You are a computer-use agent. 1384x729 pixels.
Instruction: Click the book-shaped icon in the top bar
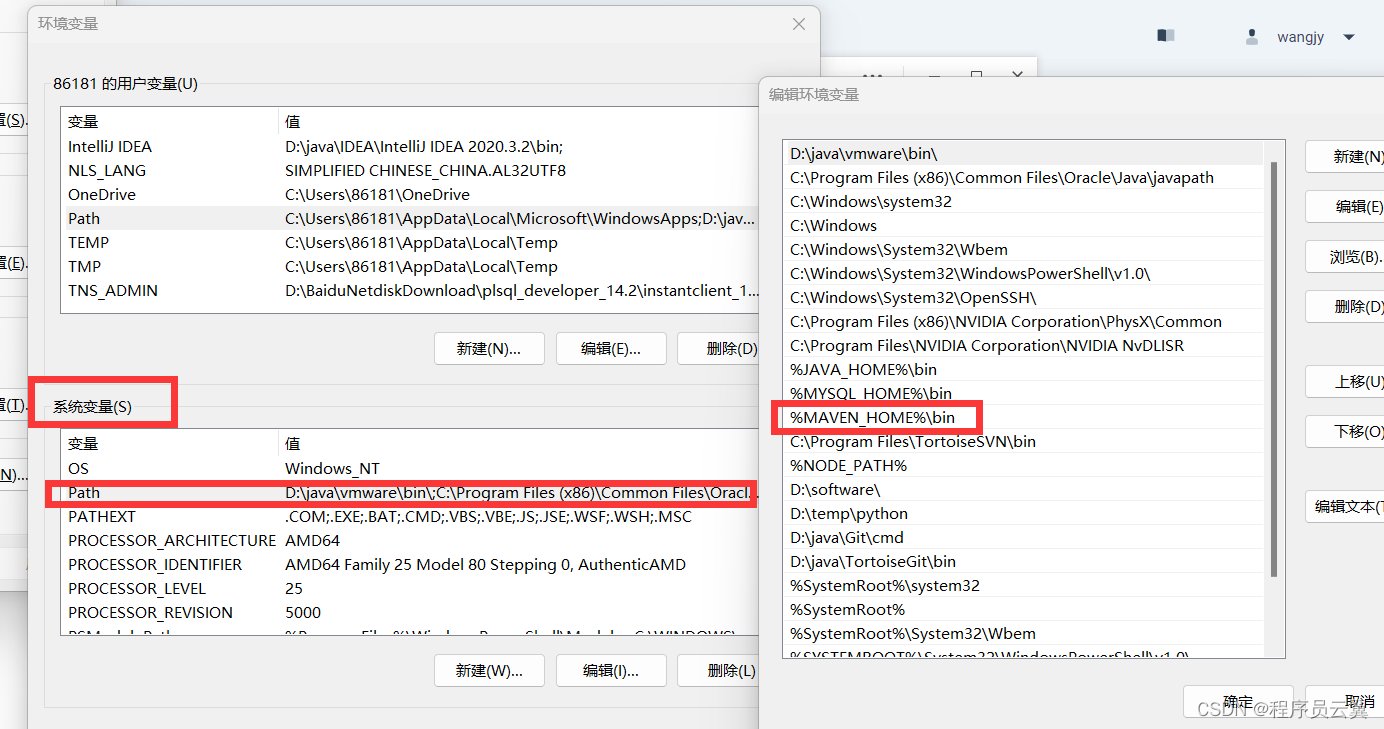click(x=1164, y=34)
